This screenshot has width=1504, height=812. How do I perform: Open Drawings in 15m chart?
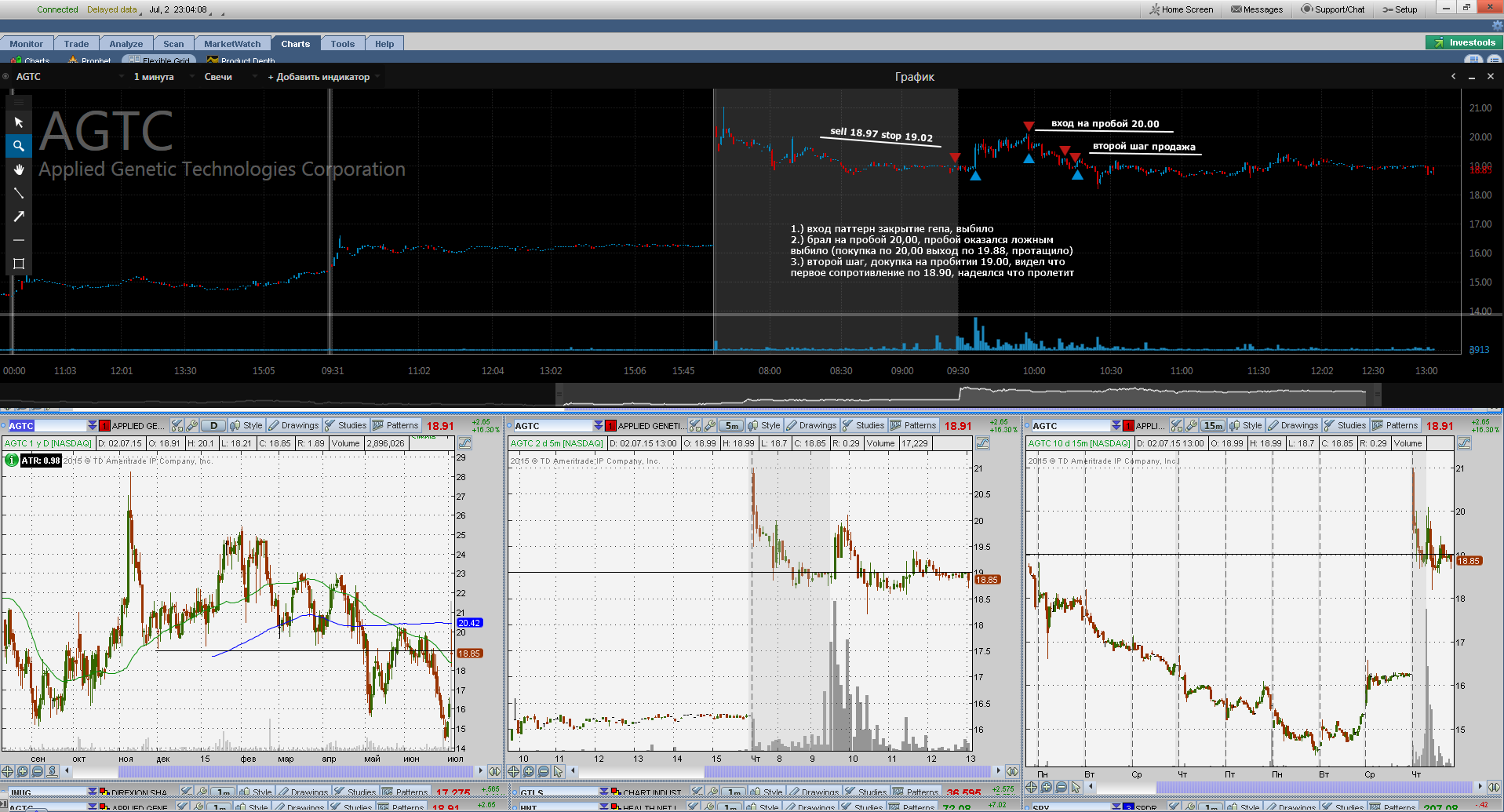[x=1292, y=425]
